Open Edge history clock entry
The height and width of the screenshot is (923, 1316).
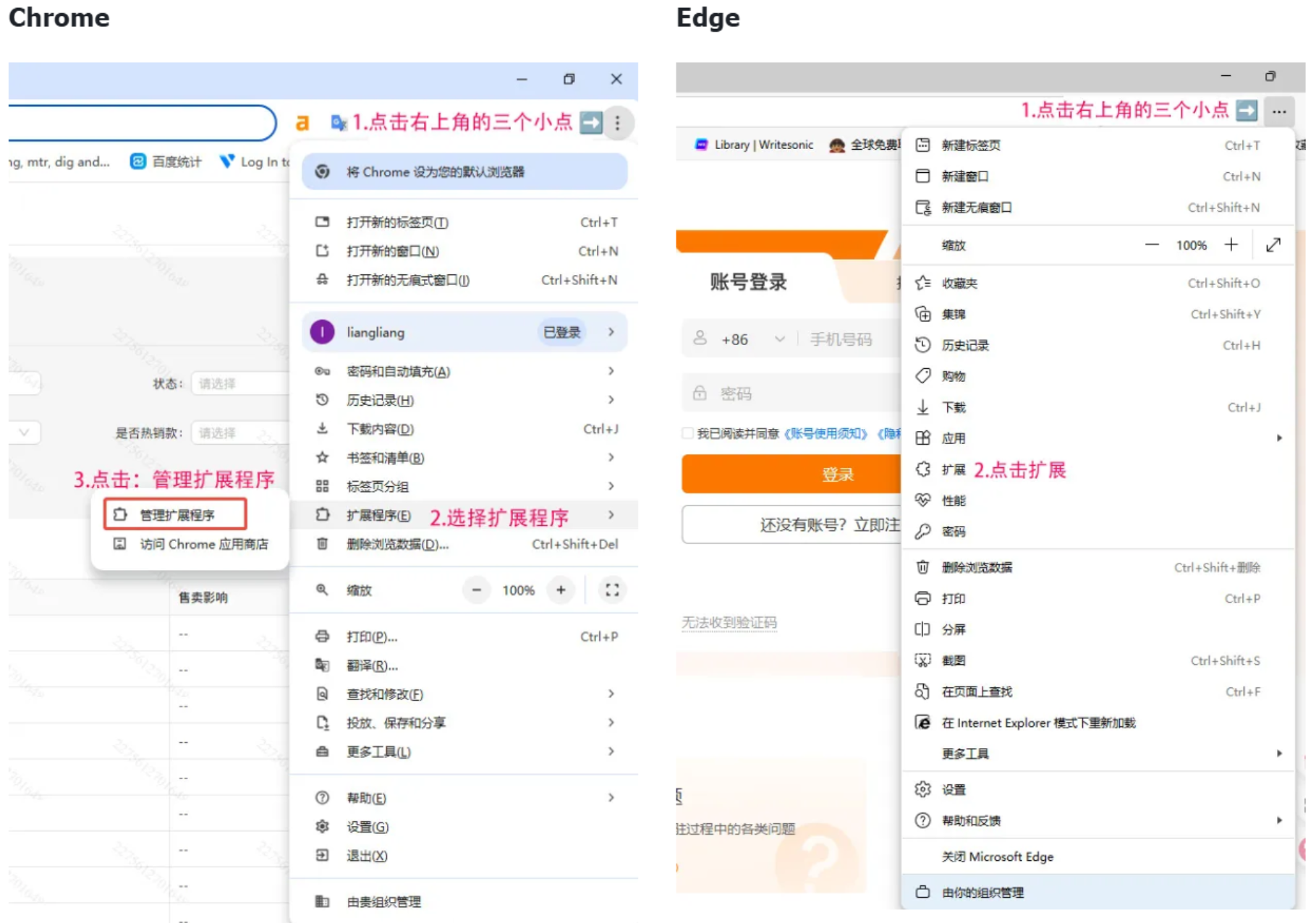1098,345
